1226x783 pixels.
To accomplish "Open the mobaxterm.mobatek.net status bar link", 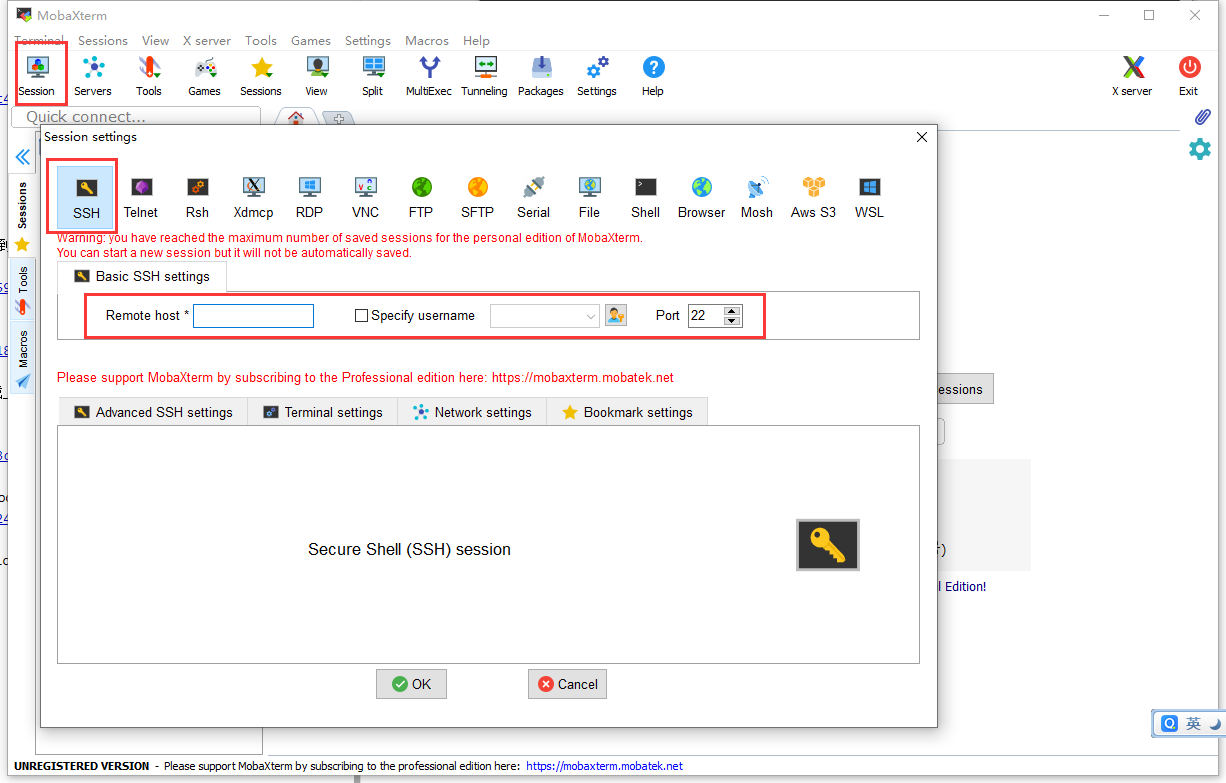I will 604,766.
